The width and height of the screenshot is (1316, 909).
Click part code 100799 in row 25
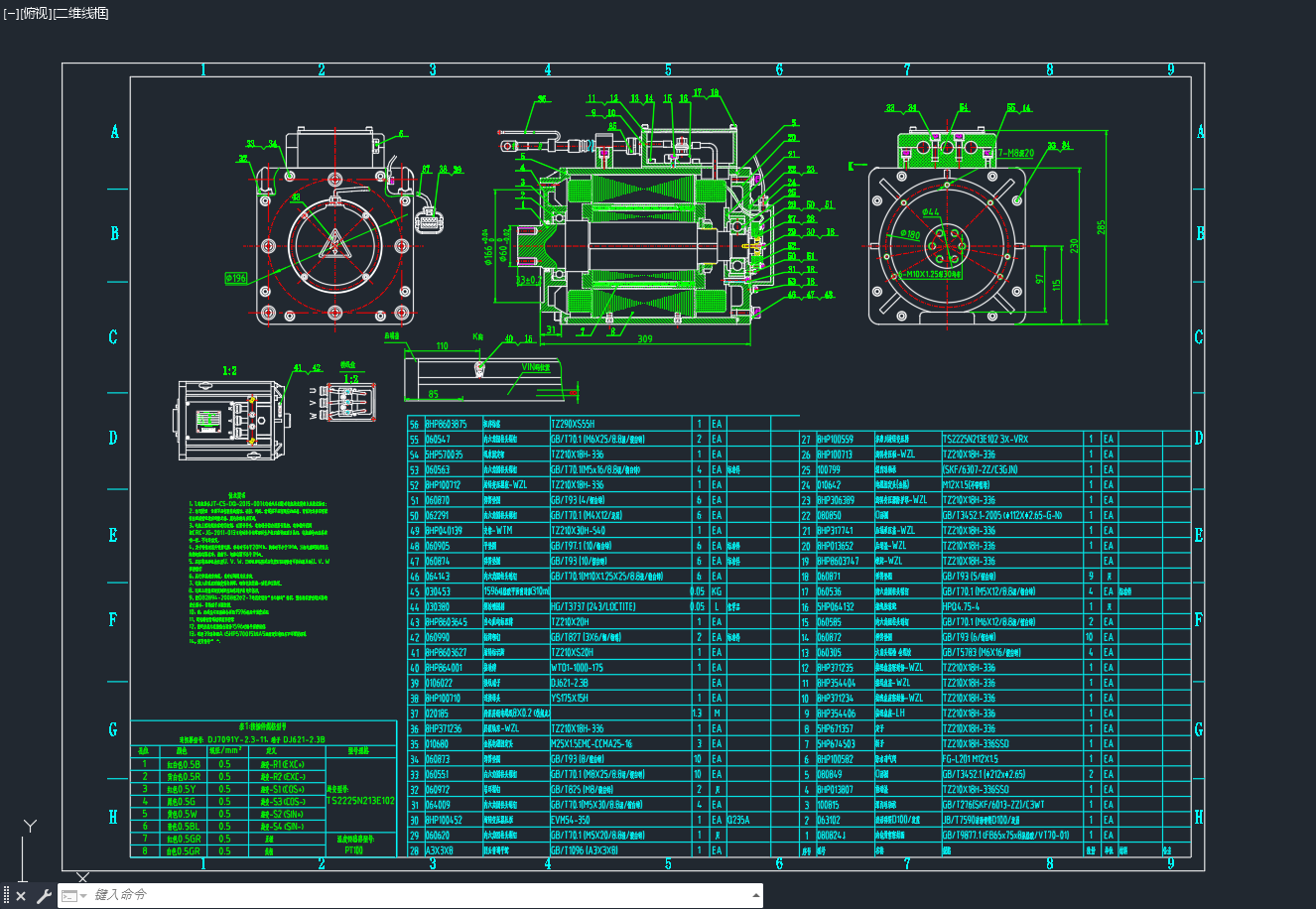(828, 469)
